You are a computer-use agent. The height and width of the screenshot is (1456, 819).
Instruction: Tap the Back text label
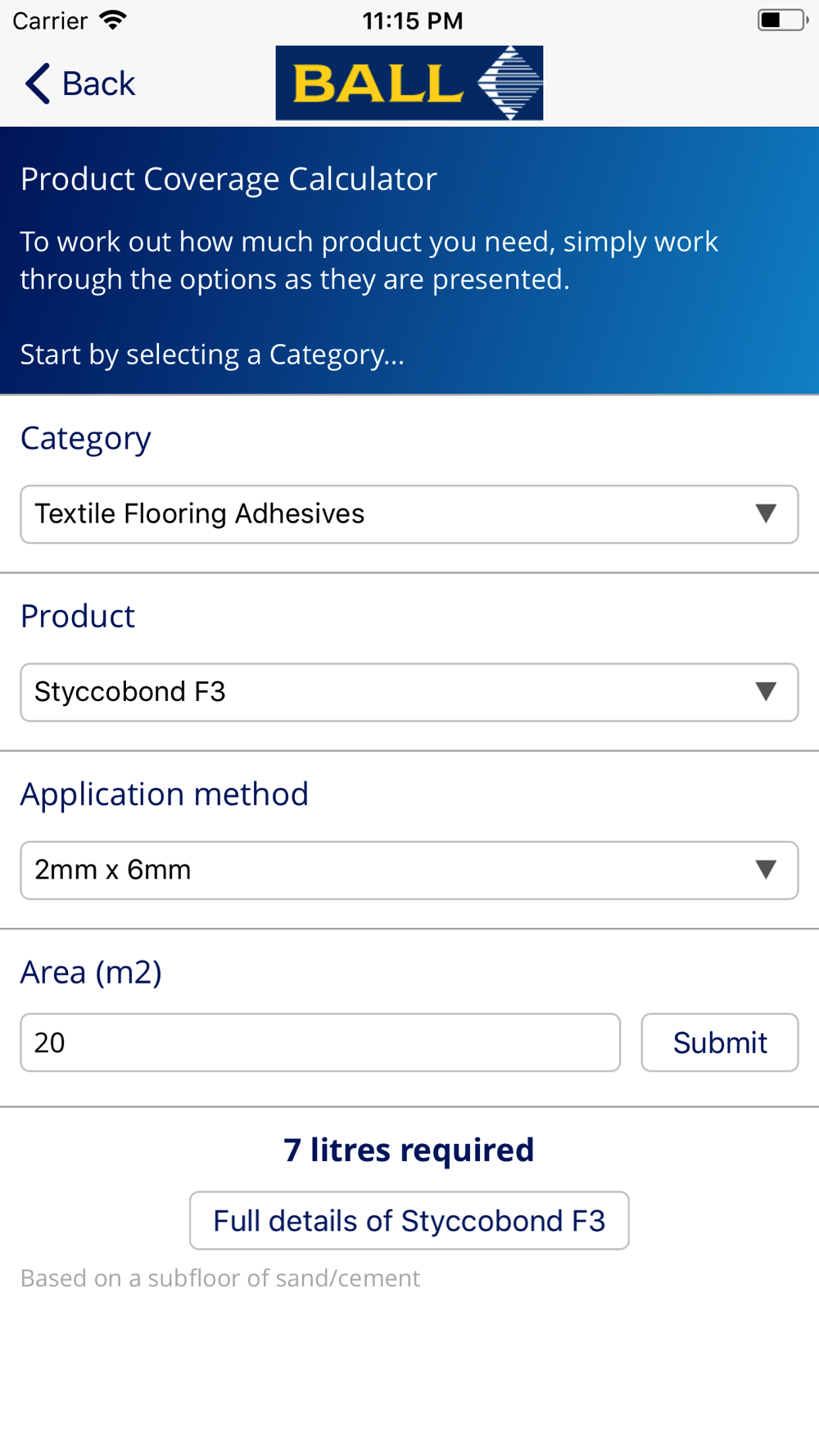point(98,84)
